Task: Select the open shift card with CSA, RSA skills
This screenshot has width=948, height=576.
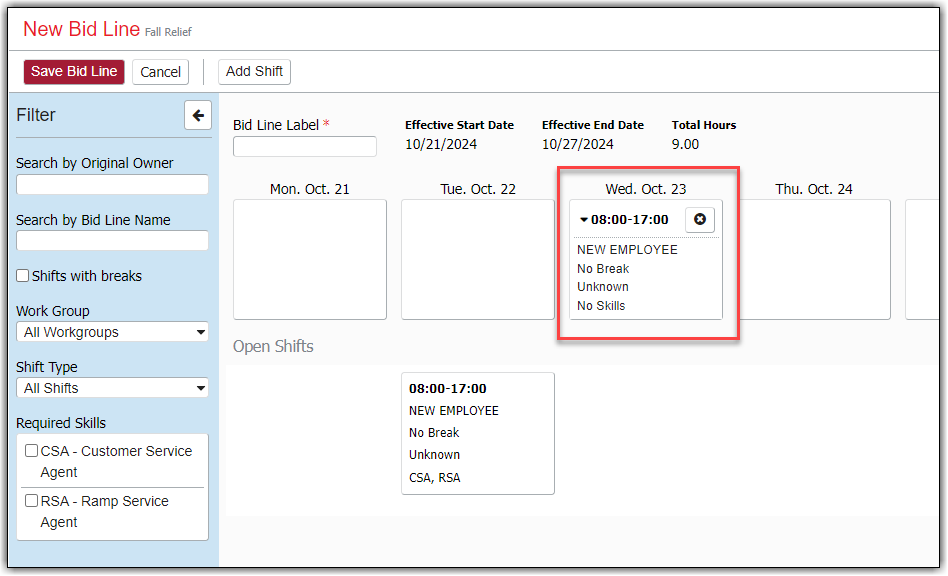Action: [x=478, y=433]
